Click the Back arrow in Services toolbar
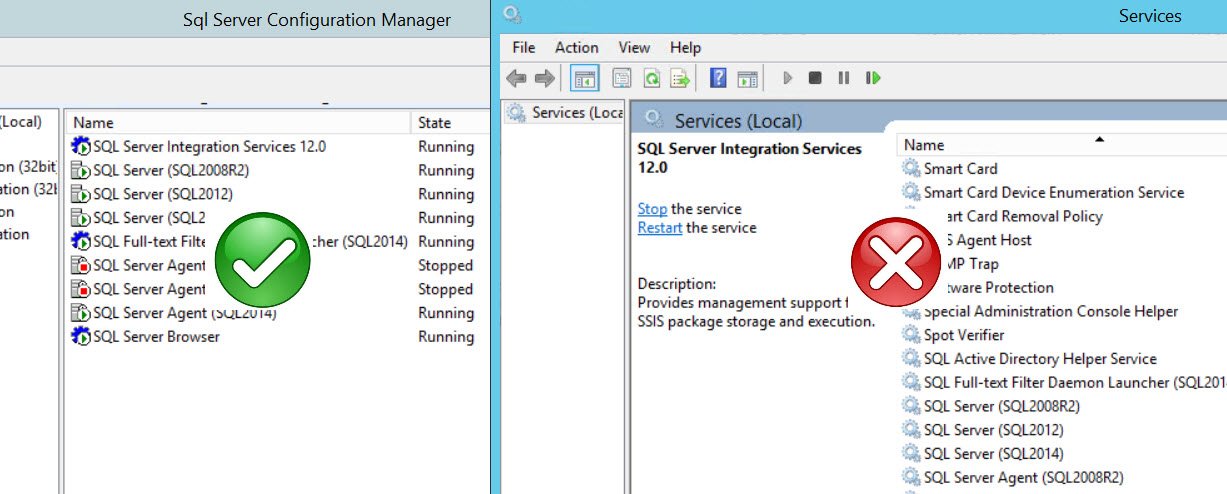1227x494 pixels. click(516, 78)
